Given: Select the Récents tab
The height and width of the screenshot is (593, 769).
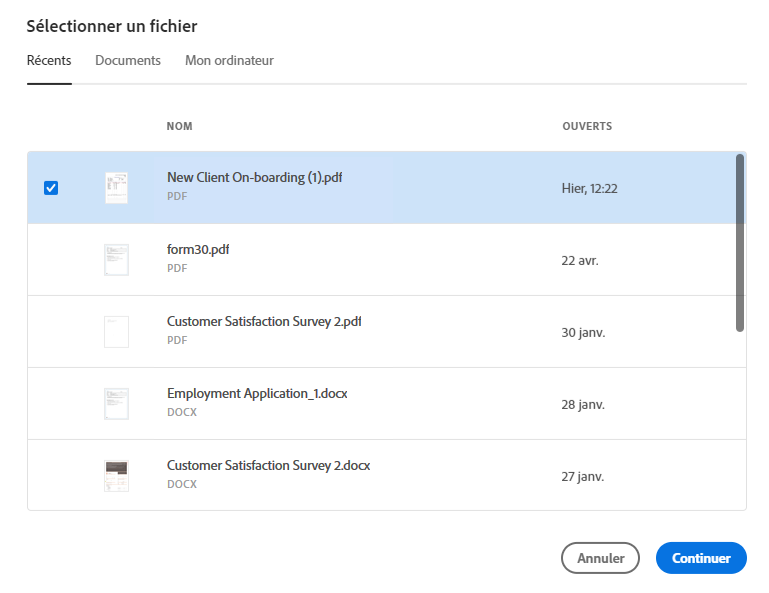Looking at the screenshot, I should [x=49, y=61].
